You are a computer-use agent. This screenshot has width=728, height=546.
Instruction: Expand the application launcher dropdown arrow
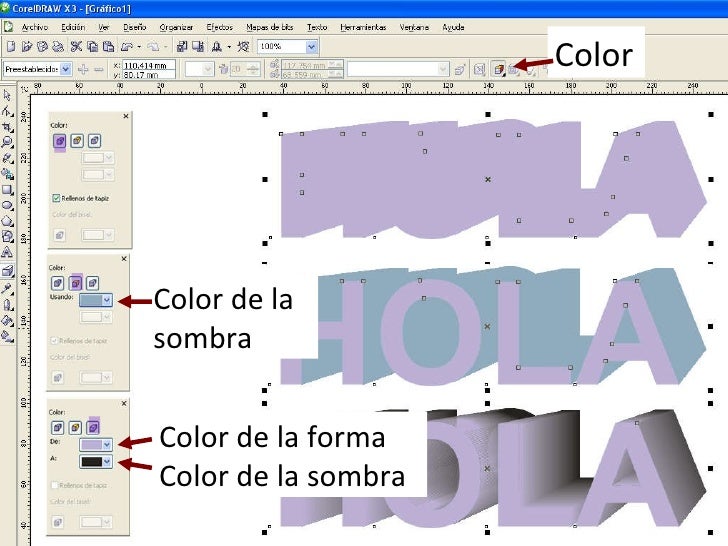click(229, 46)
